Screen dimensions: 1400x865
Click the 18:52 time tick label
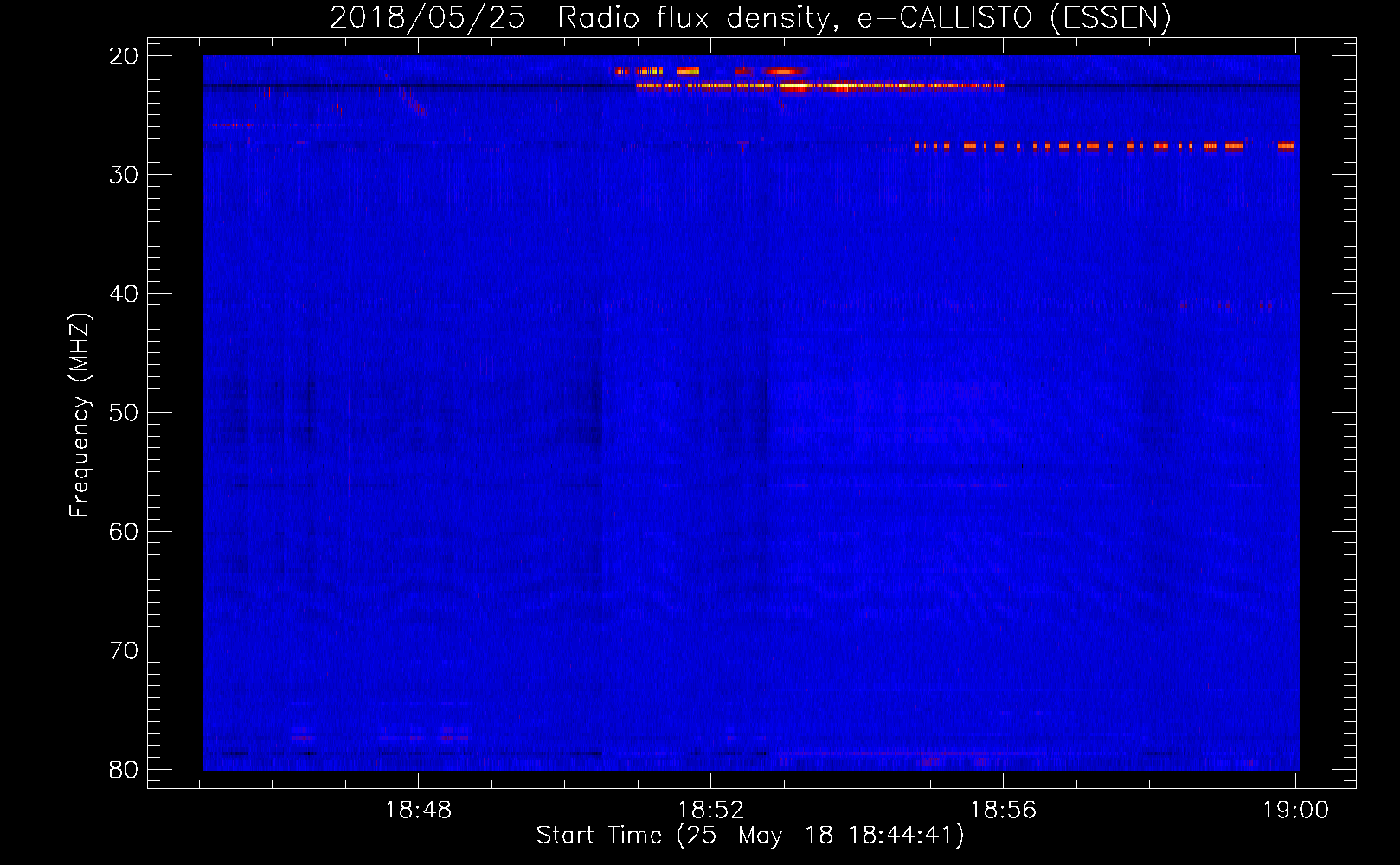710,810
